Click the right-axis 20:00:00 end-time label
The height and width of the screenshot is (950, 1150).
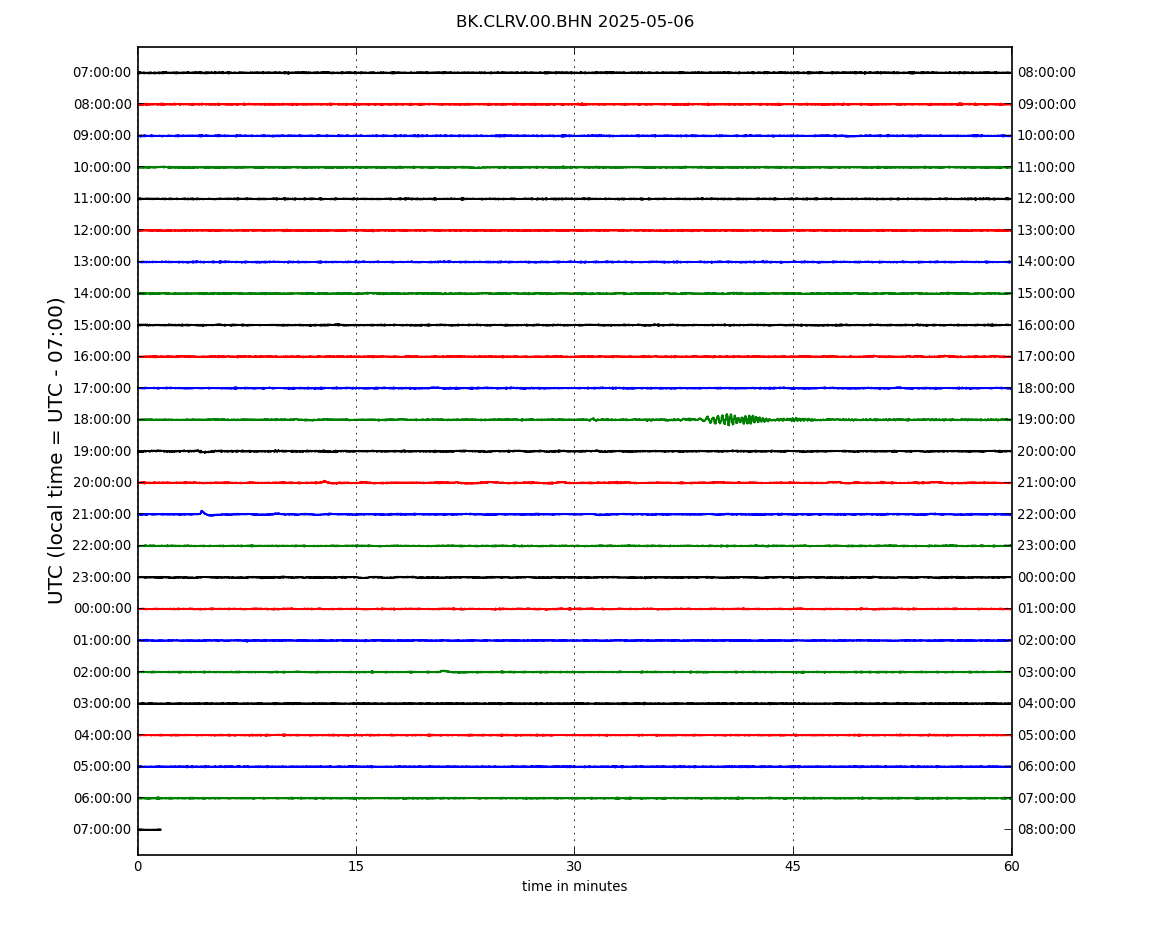pos(1047,451)
